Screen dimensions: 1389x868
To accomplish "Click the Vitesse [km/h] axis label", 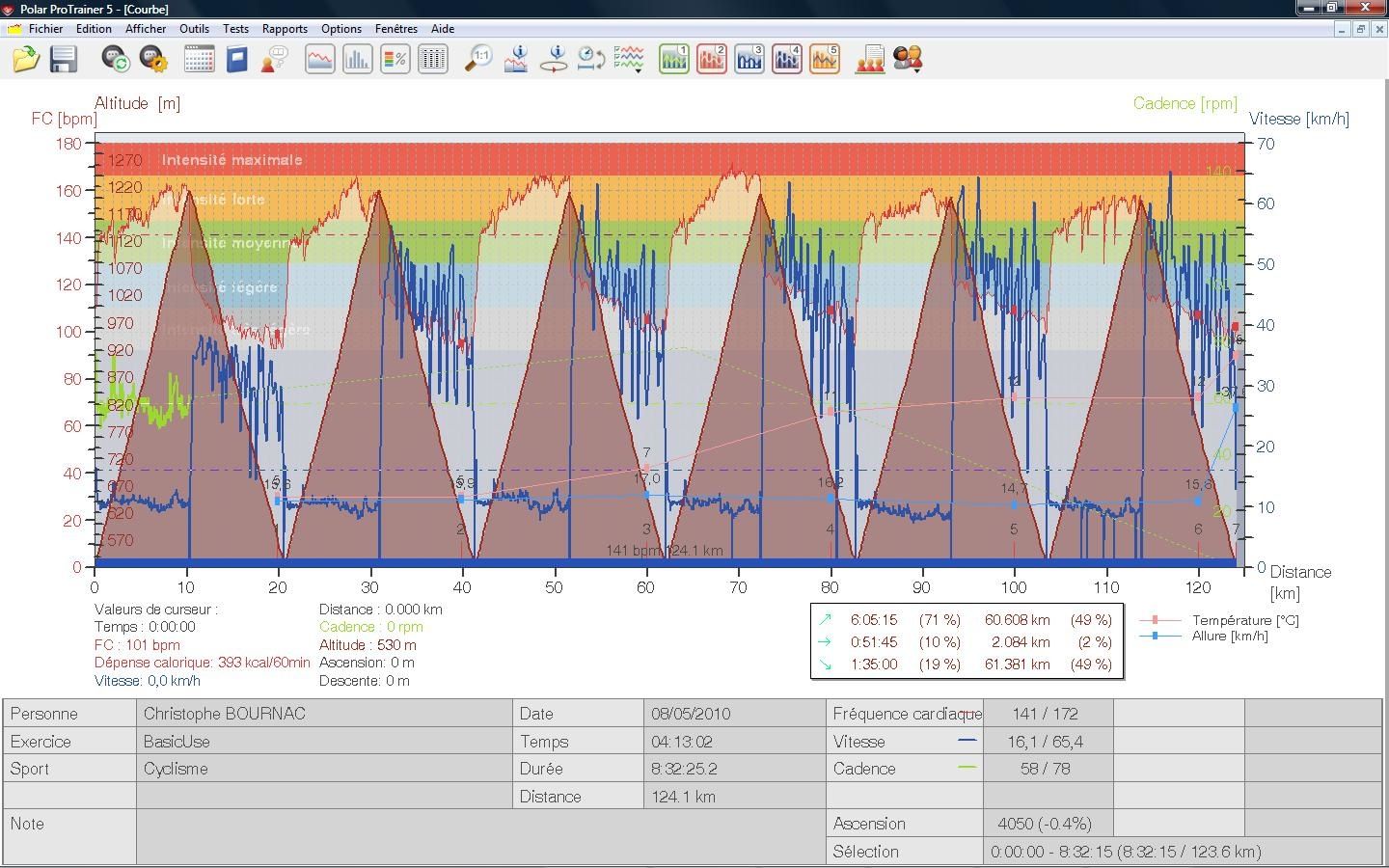I will tap(1299, 119).
